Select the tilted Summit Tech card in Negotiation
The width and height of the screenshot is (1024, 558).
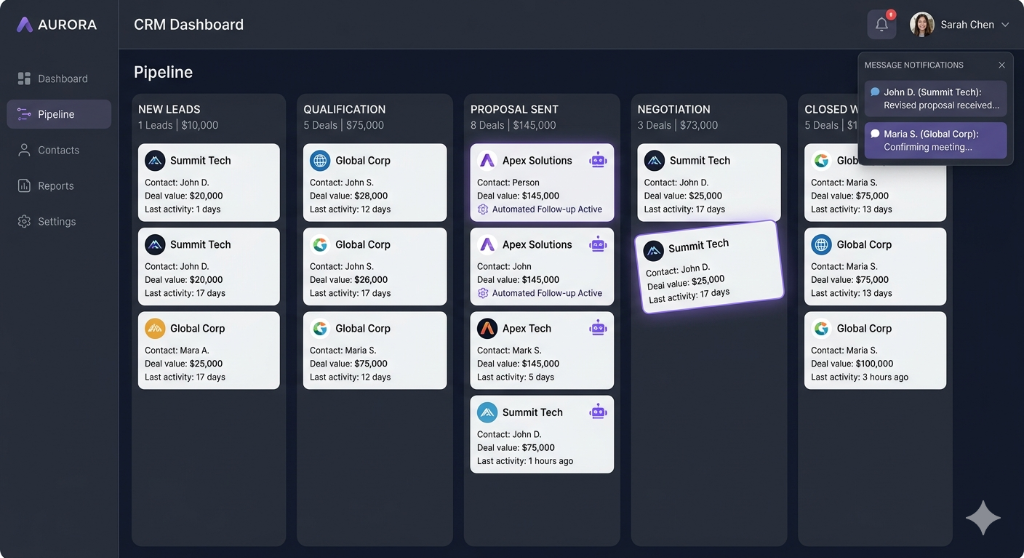coord(709,267)
